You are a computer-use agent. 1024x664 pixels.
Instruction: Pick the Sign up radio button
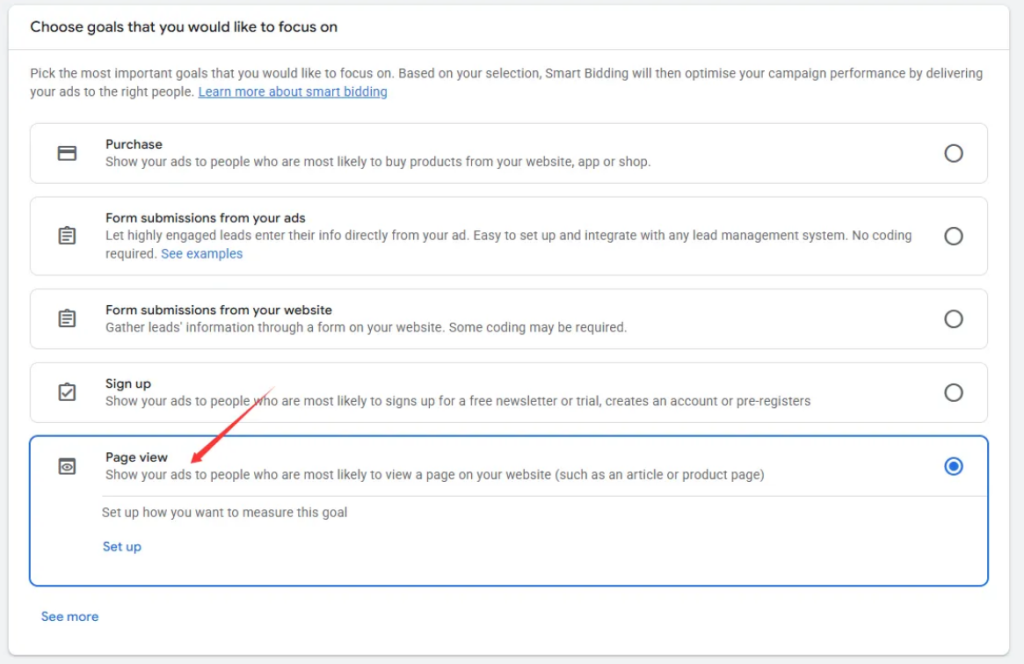953,392
